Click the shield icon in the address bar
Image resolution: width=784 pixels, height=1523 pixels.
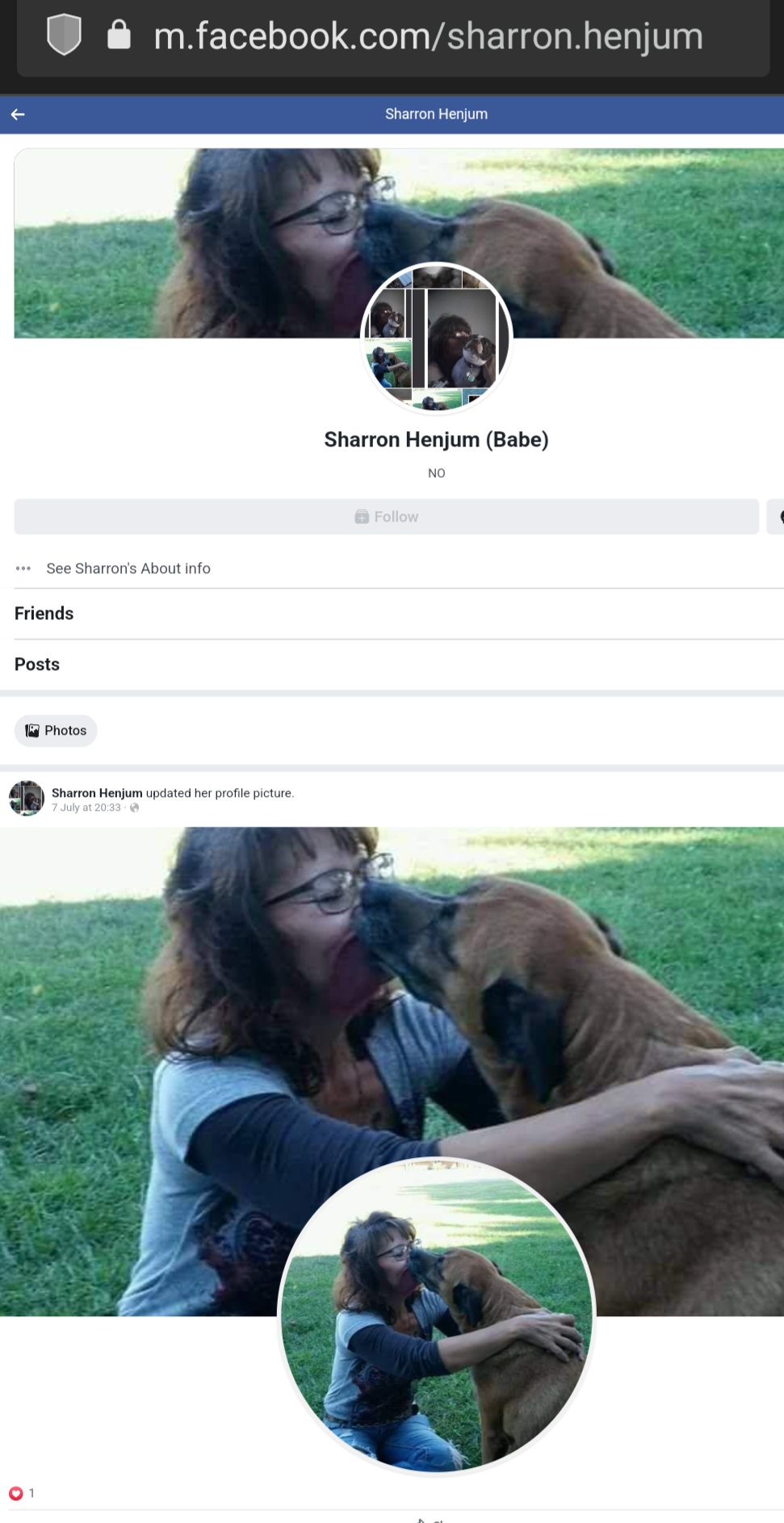tap(64, 36)
